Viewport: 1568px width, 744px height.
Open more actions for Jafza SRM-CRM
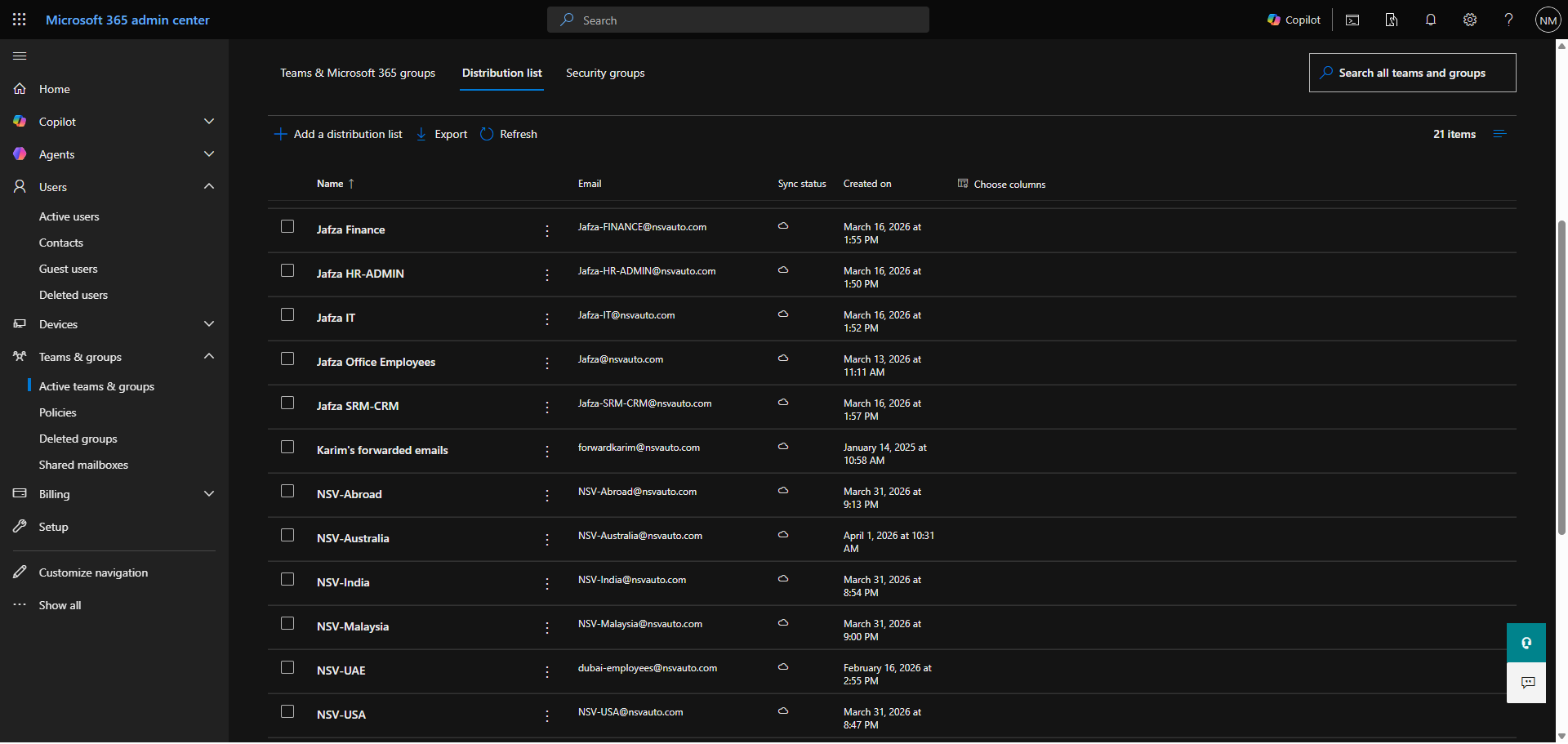point(547,408)
